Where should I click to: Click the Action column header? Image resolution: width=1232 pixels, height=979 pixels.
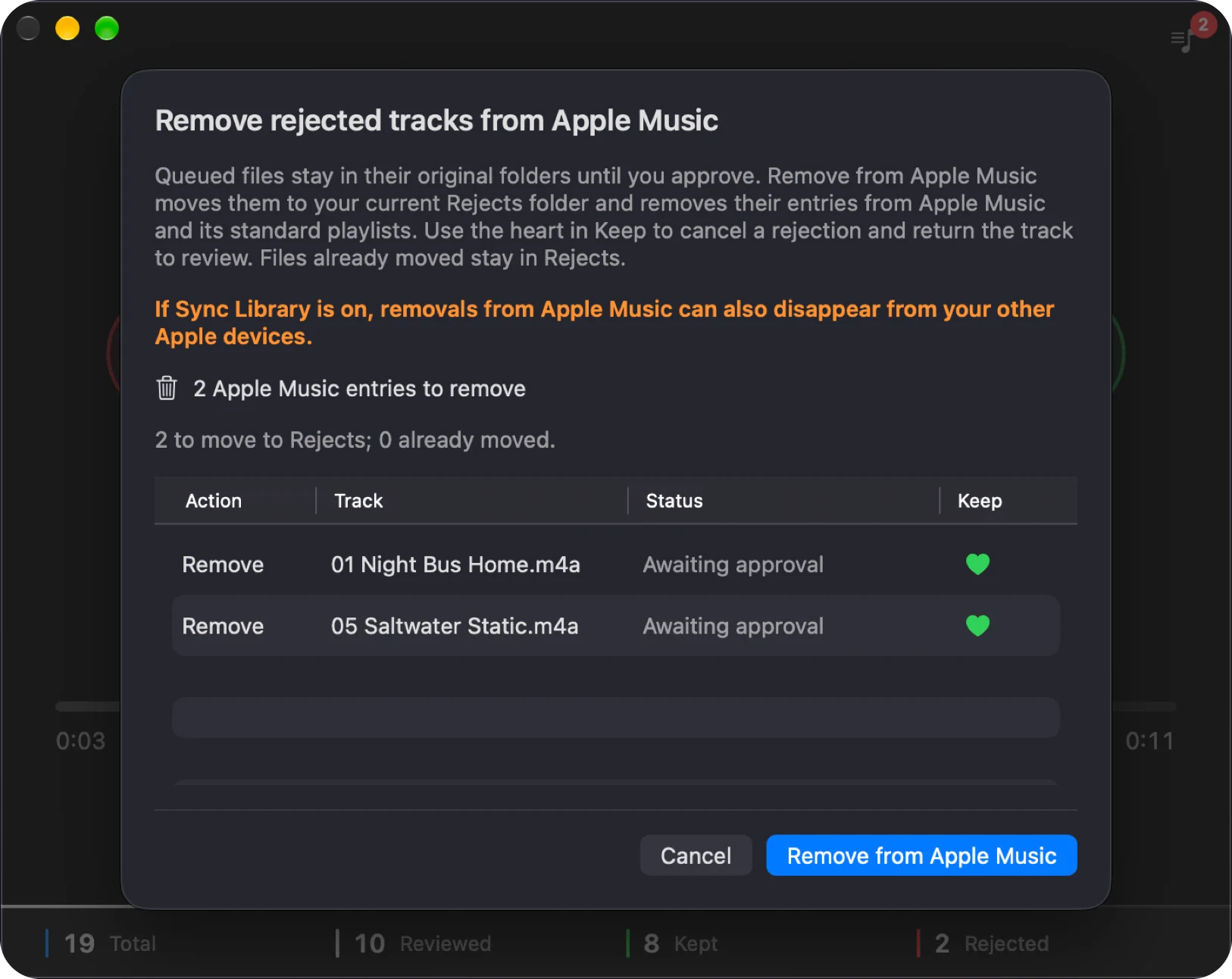pos(214,501)
